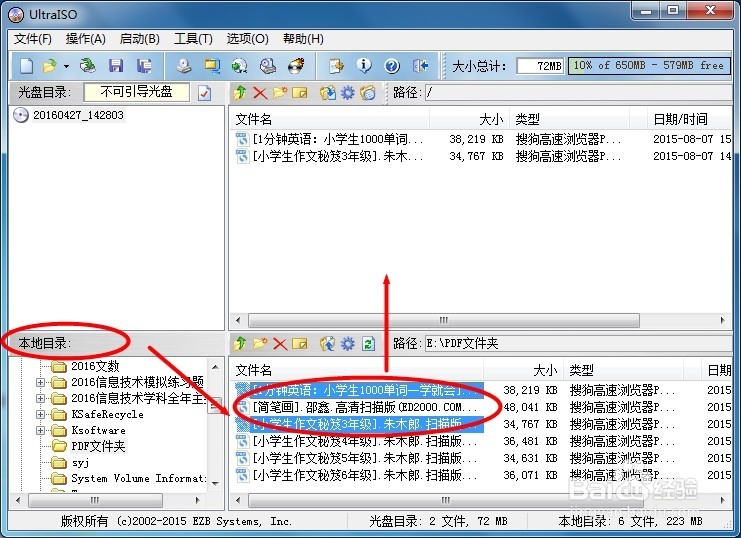Image resolution: width=741 pixels, height=538 pixels.
Task: Open the 帮助(H) menu
Action: pos(303,39)
